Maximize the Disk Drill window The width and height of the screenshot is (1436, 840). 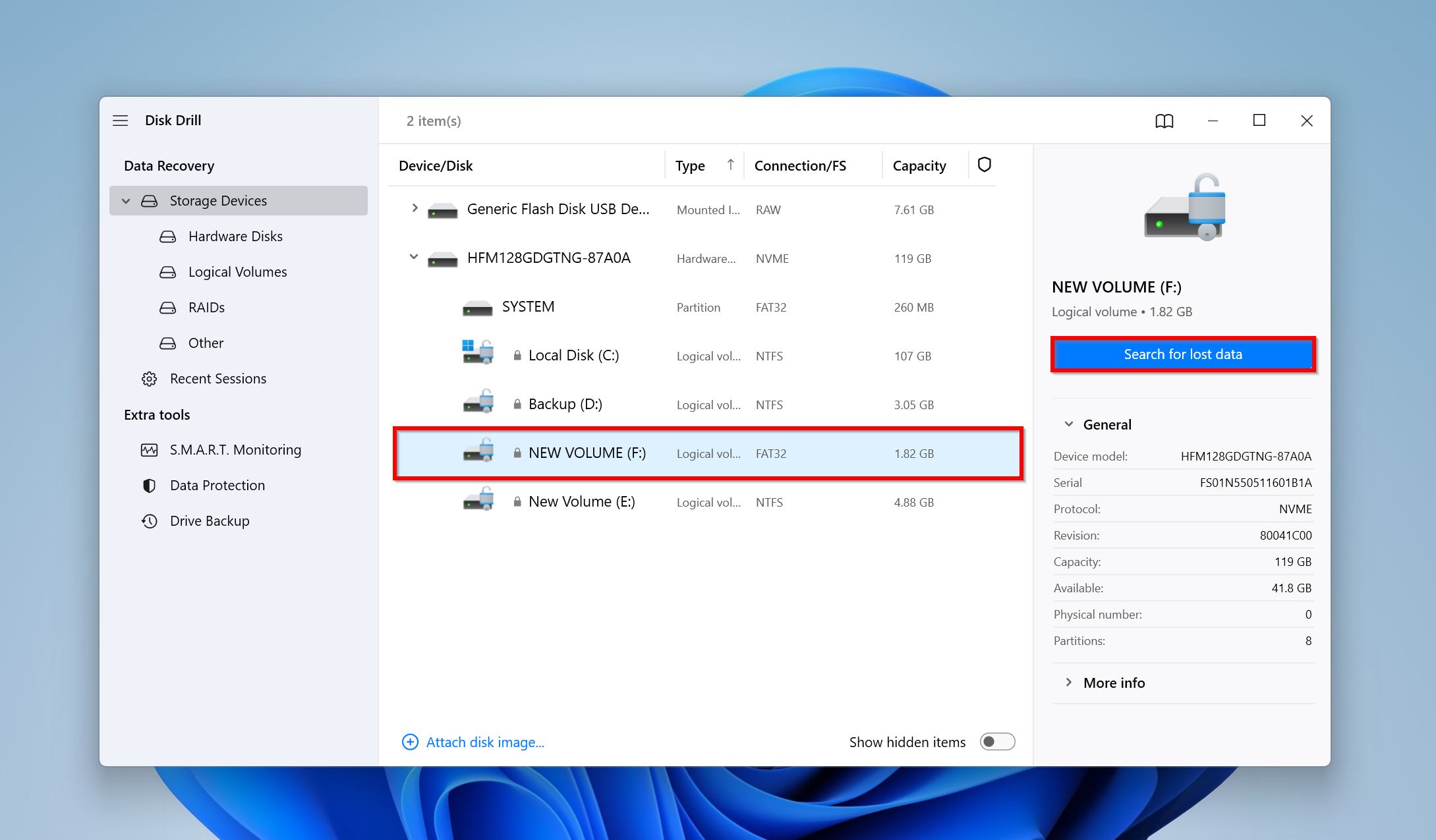1259,121
